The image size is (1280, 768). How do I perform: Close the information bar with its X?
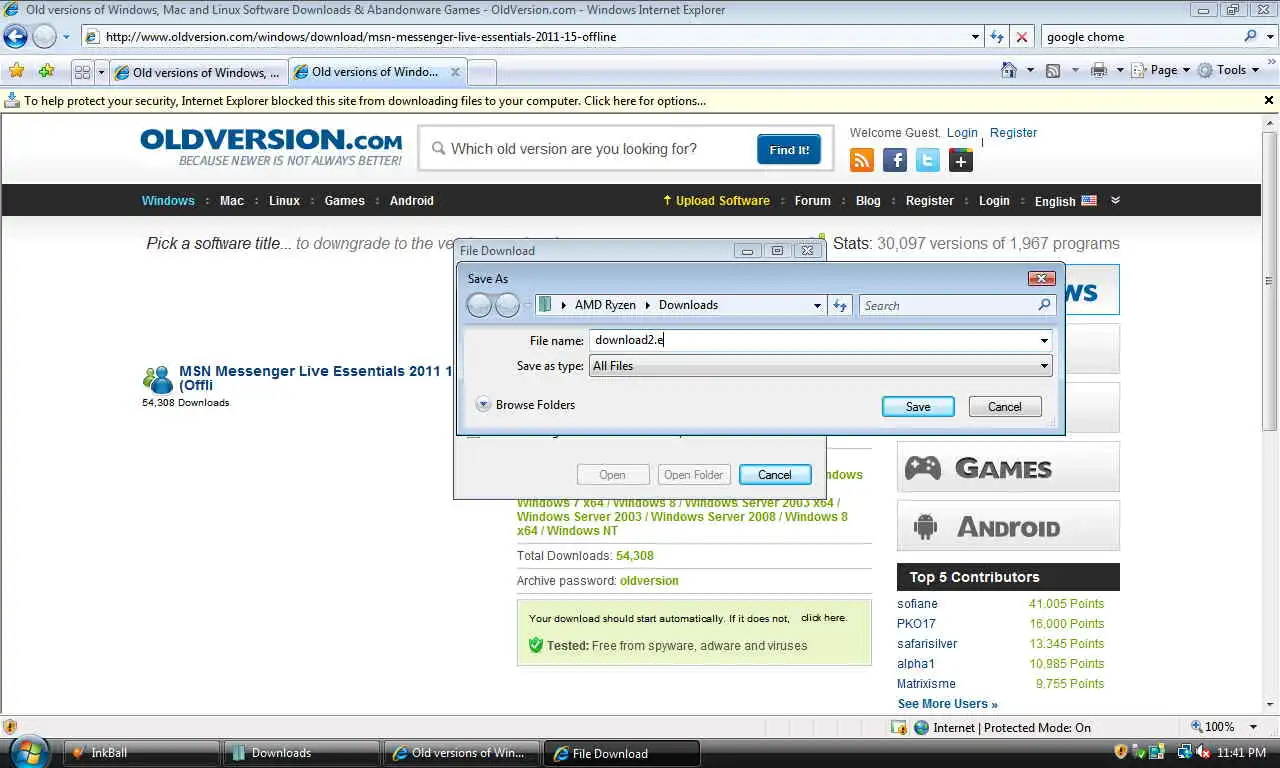pyautogui.click(x=1269, y=100)
